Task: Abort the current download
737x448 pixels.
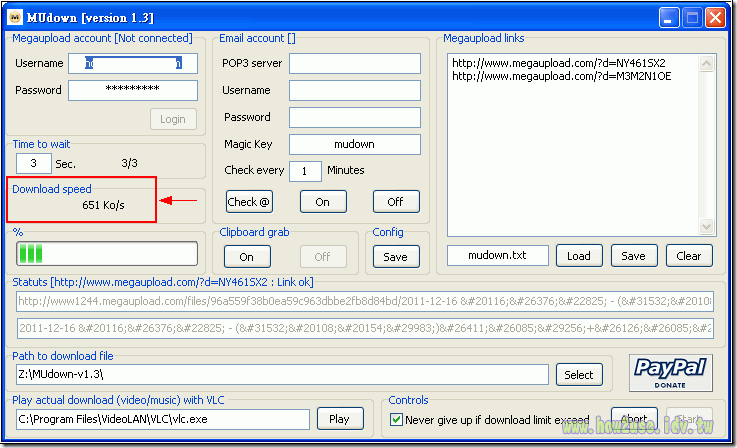Action: coord(634,418)
